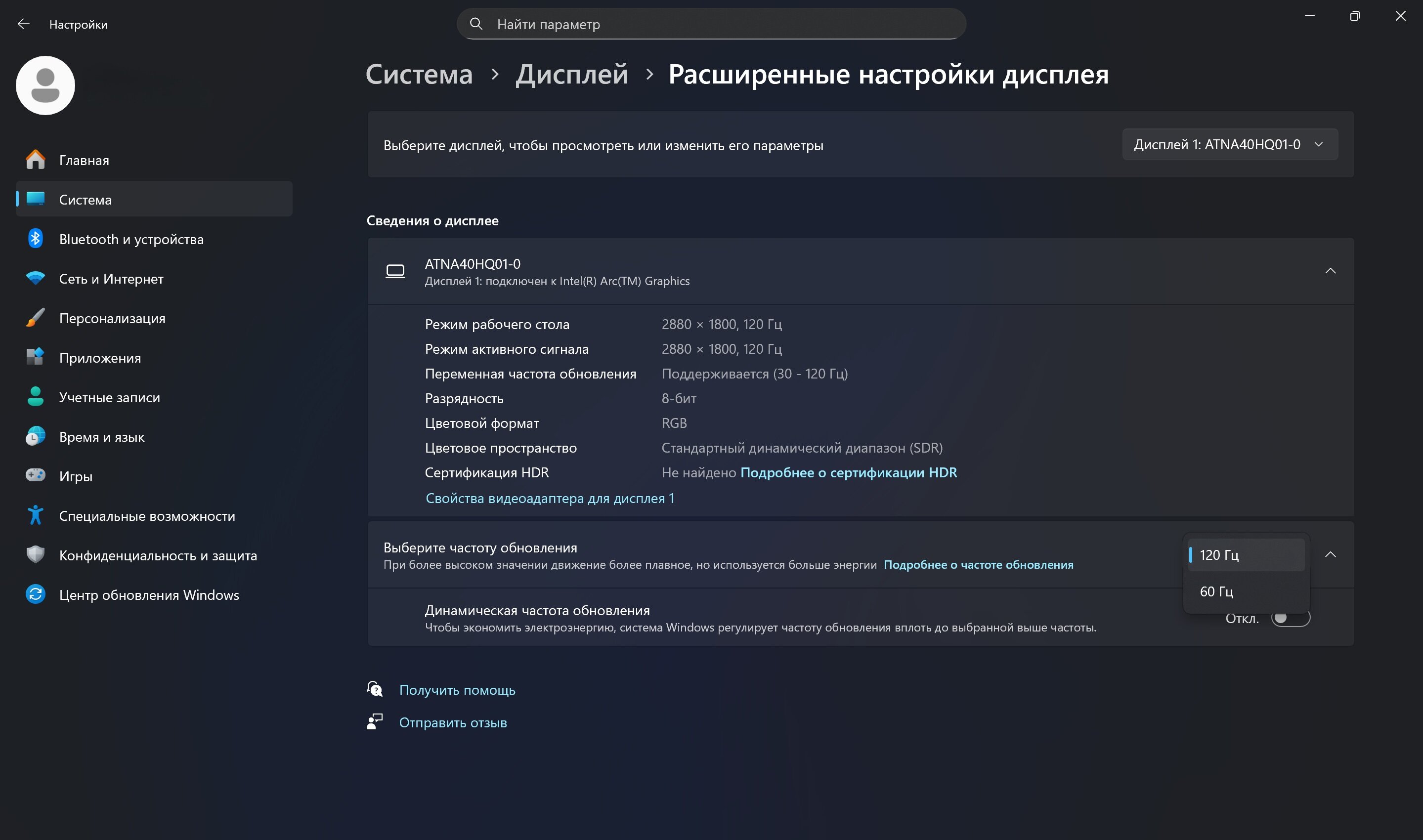Click Подробнее о сертификации HDR link

[849, 473]
